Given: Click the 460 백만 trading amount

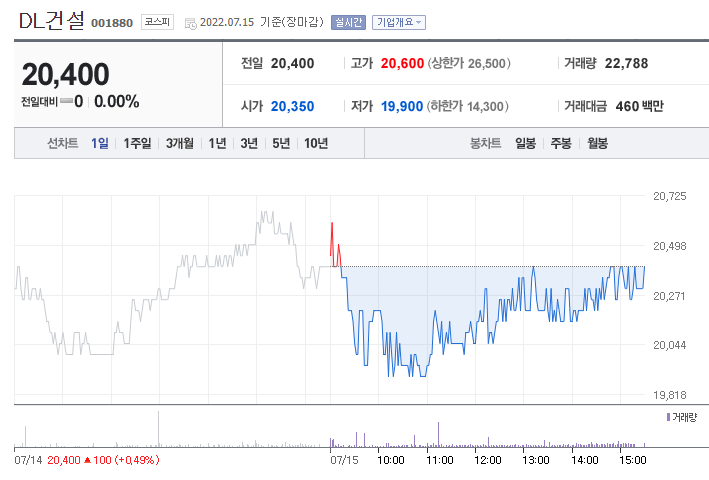Looking at the screenshot, I should (x=639, y=106).
